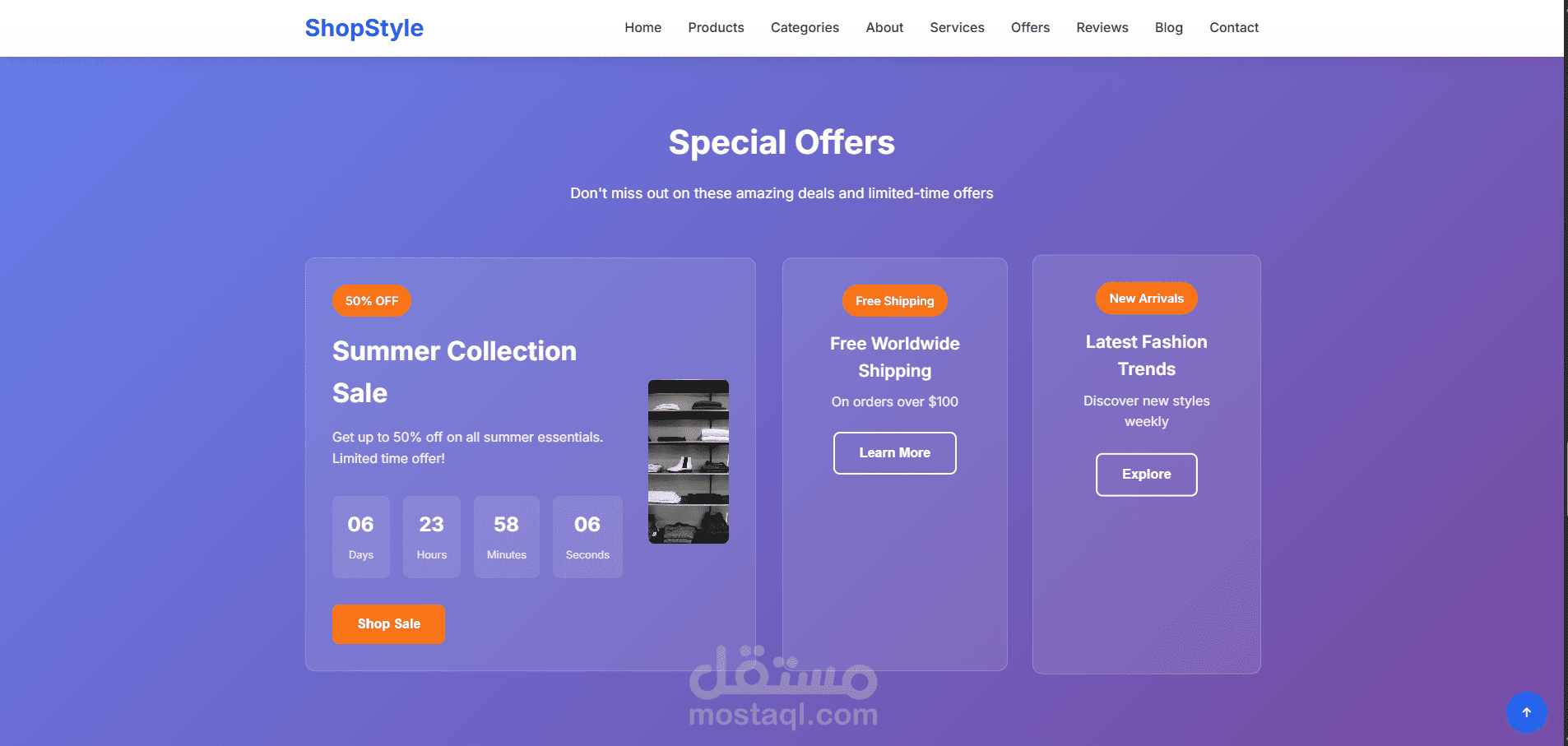This screenshot has height=746, width=1568.
Task: Go to the Home menu item
Action: [643, 27]
